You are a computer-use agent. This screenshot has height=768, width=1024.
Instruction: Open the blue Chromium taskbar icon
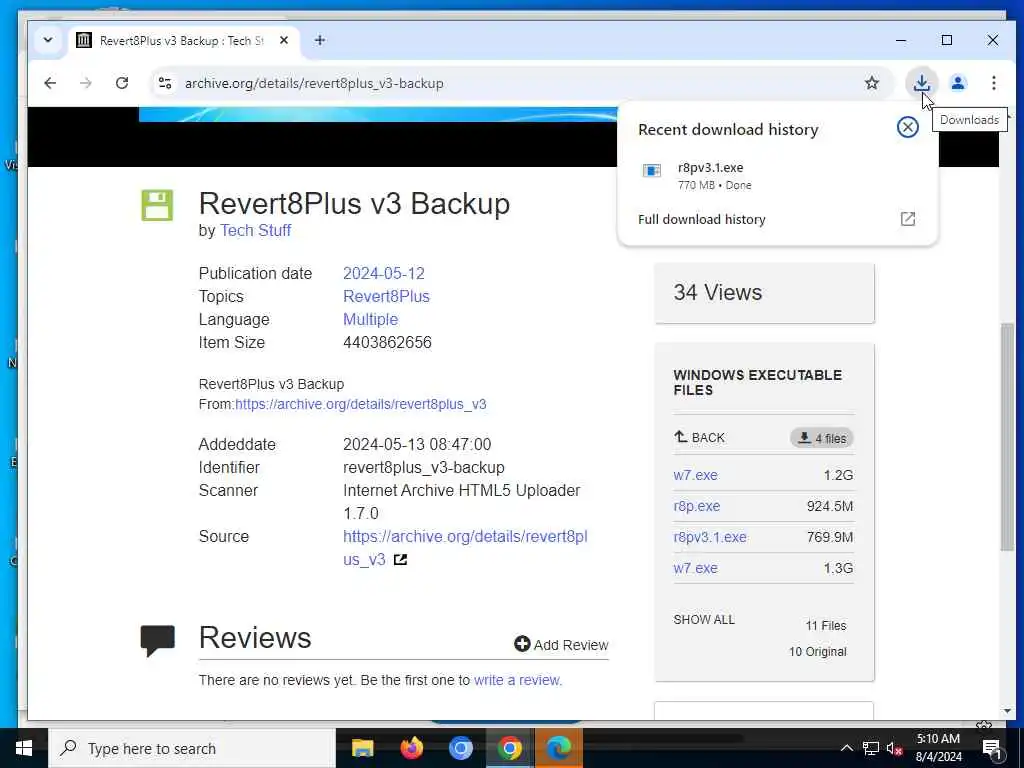(x=460, y=748)
